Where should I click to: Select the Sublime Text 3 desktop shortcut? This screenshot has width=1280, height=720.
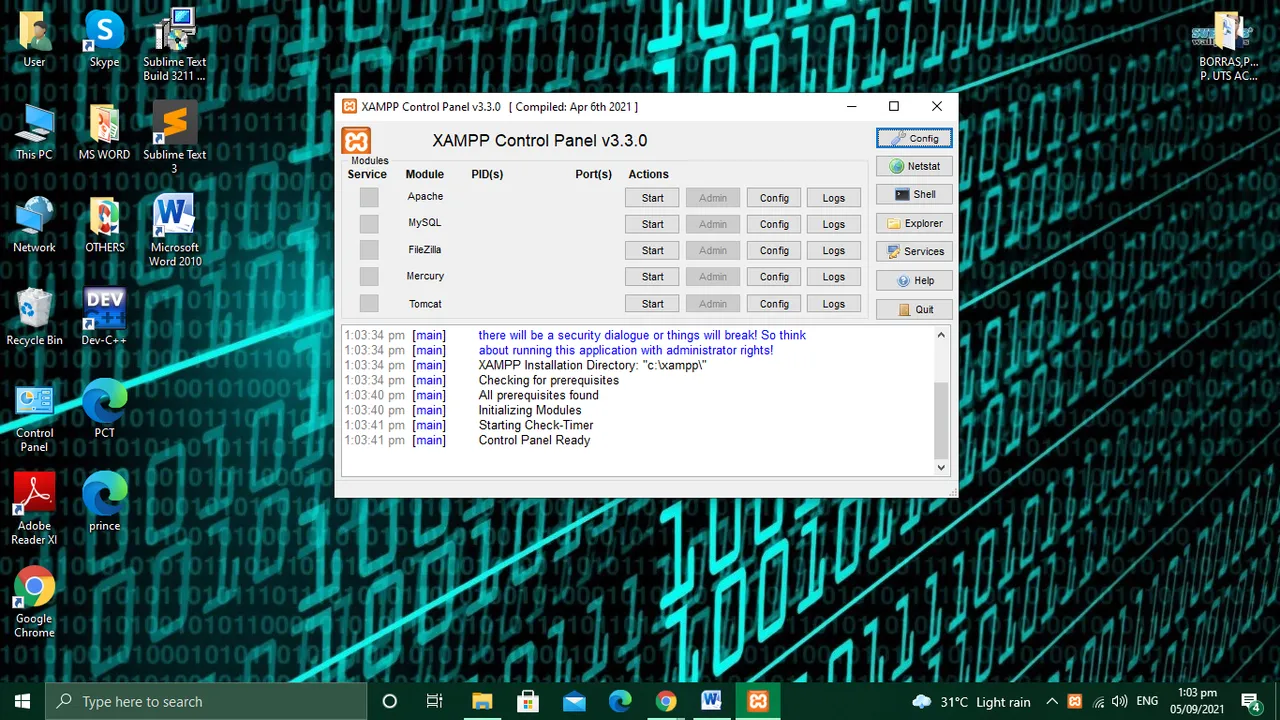coord(174,138)
